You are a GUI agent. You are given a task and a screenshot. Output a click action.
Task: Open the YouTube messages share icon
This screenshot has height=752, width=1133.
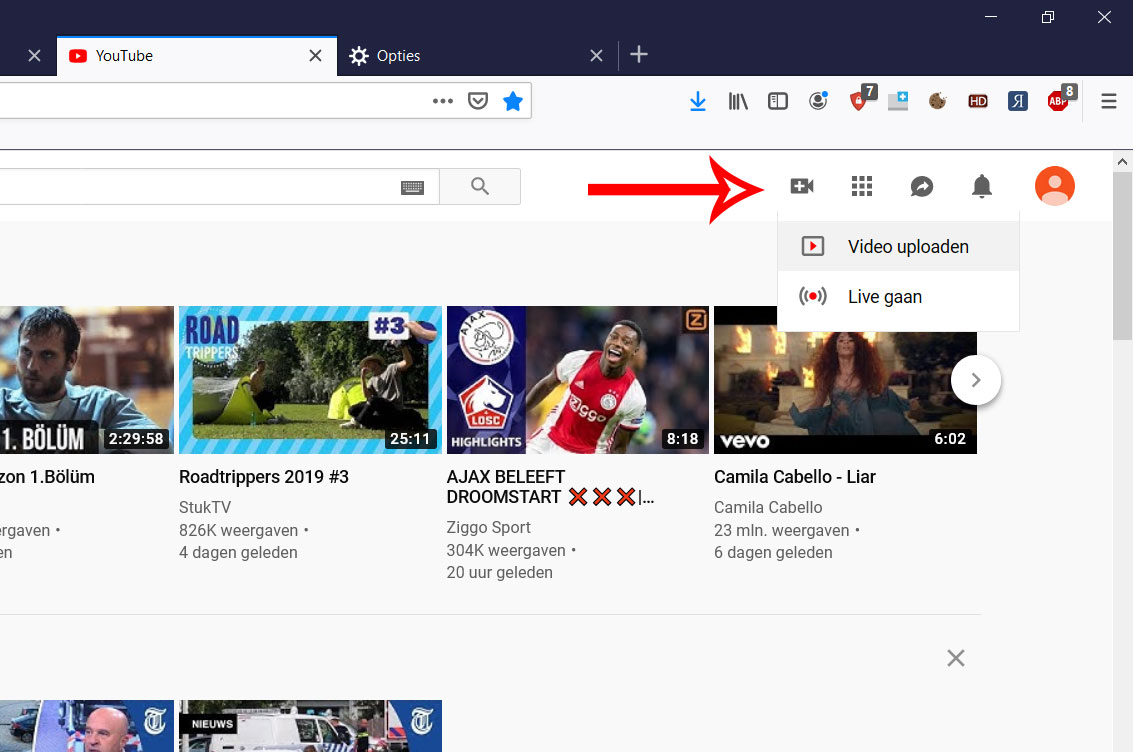[x=921, y=186]
